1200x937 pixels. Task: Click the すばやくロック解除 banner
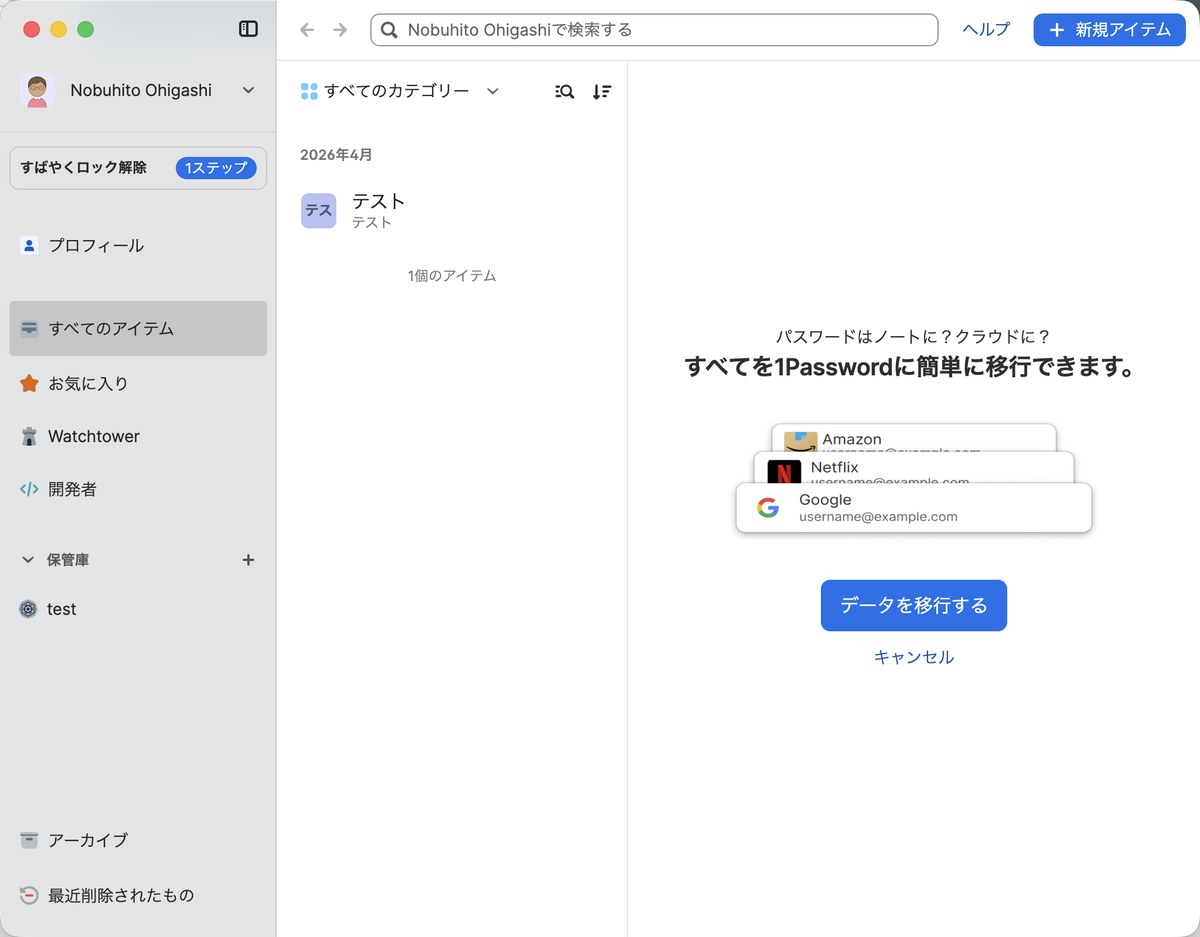(x=138, y=168)
